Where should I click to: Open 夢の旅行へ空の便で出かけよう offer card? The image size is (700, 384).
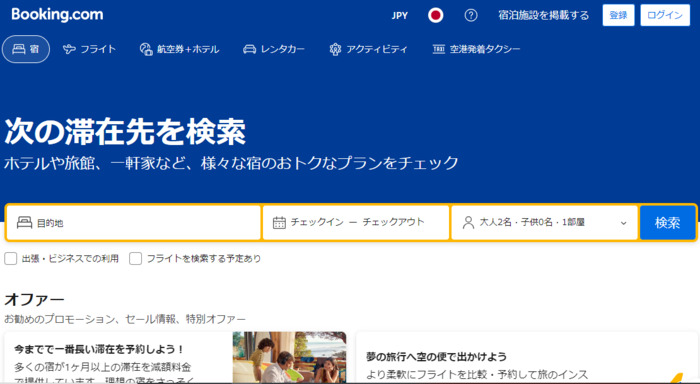click(527, 357)
